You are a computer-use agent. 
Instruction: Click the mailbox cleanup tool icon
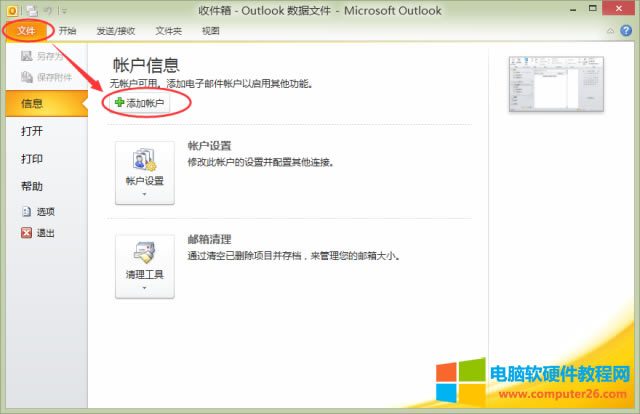point(144,253)
